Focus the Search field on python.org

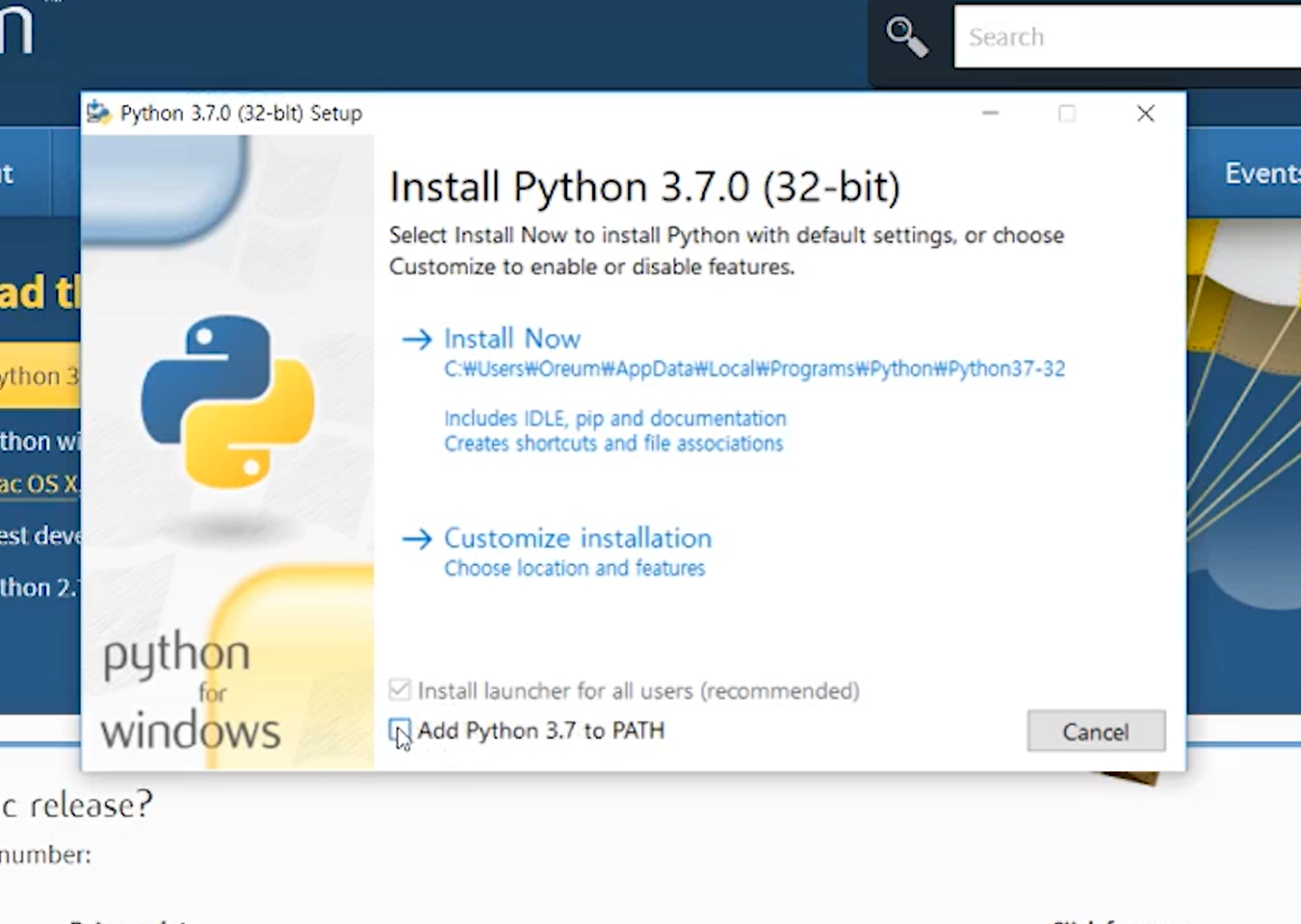pos(1128,37)
